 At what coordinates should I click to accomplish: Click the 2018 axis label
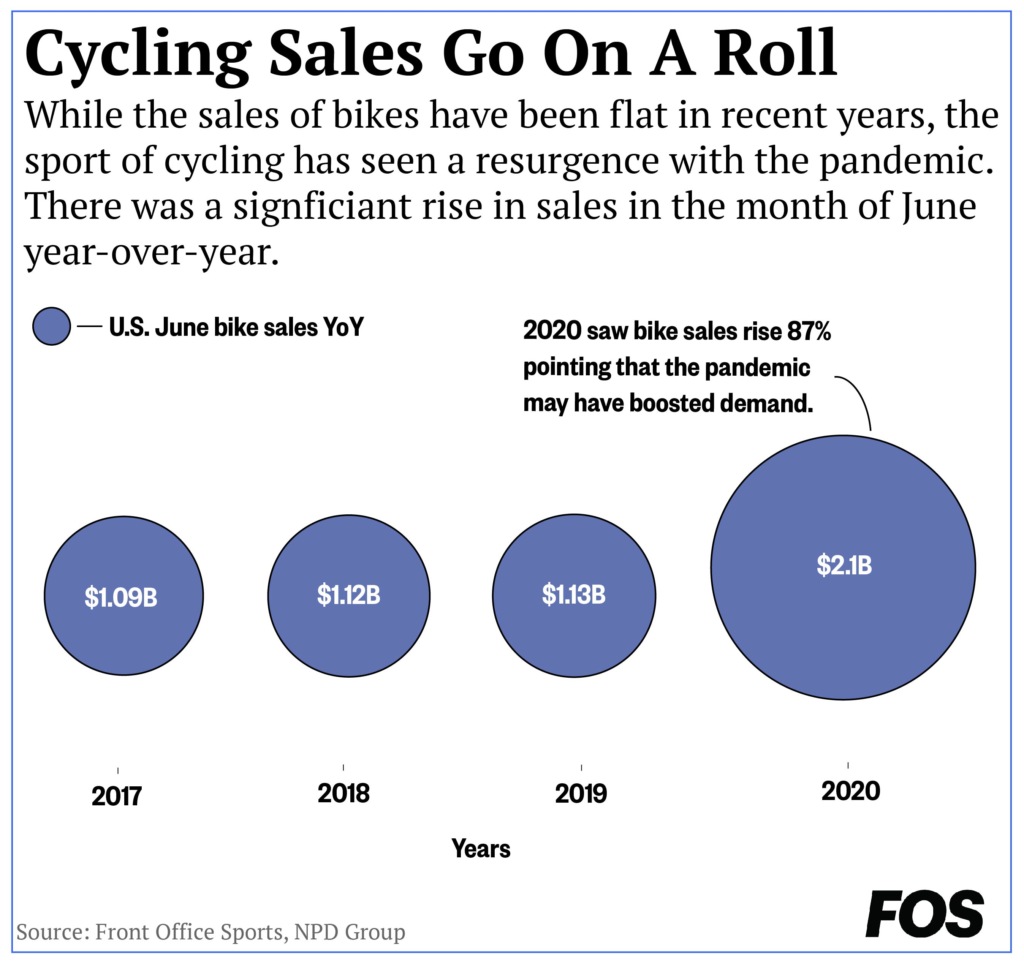(344, 793)
